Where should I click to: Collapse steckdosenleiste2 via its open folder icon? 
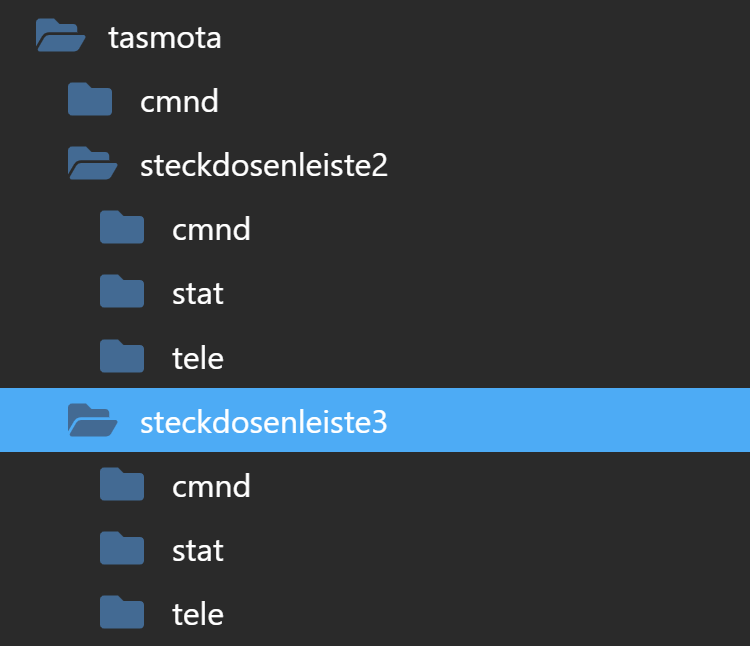(92, 164)
